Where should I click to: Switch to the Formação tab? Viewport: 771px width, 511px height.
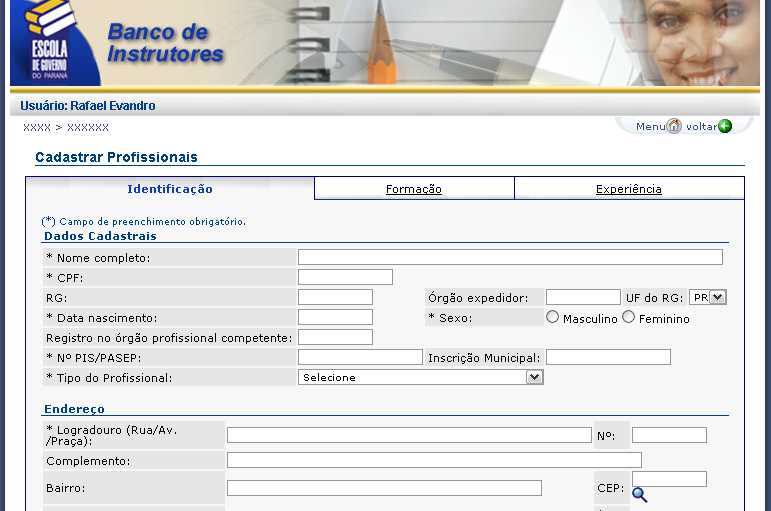(414, 189)
